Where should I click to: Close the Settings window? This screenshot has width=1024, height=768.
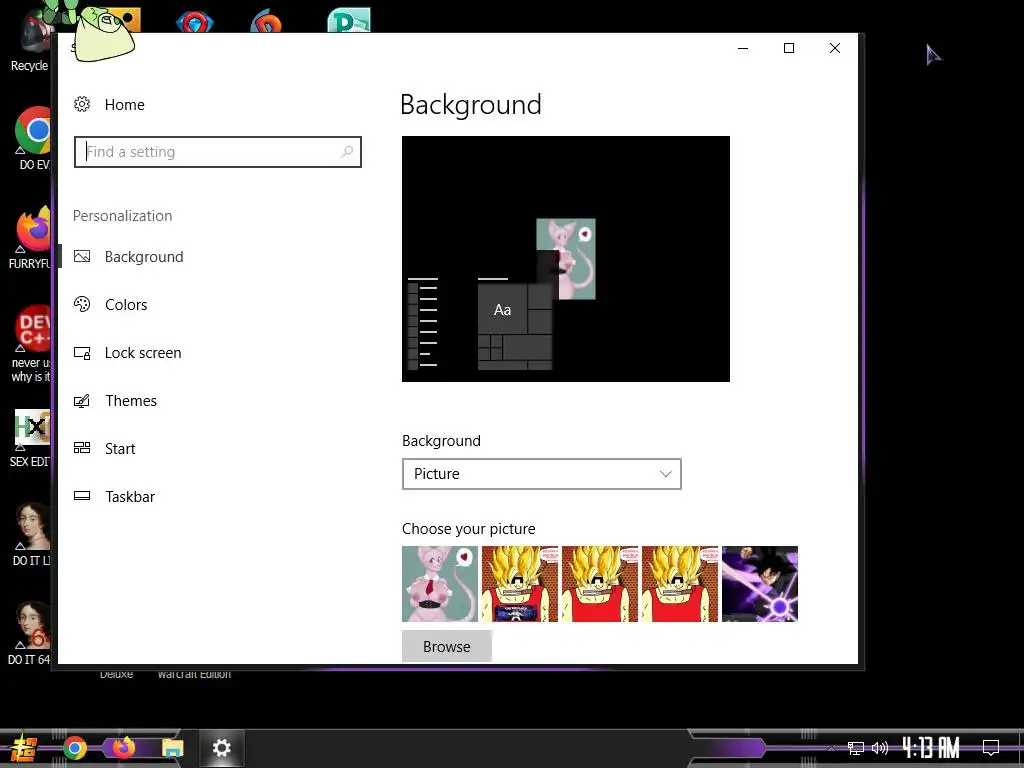pos(835,48)
